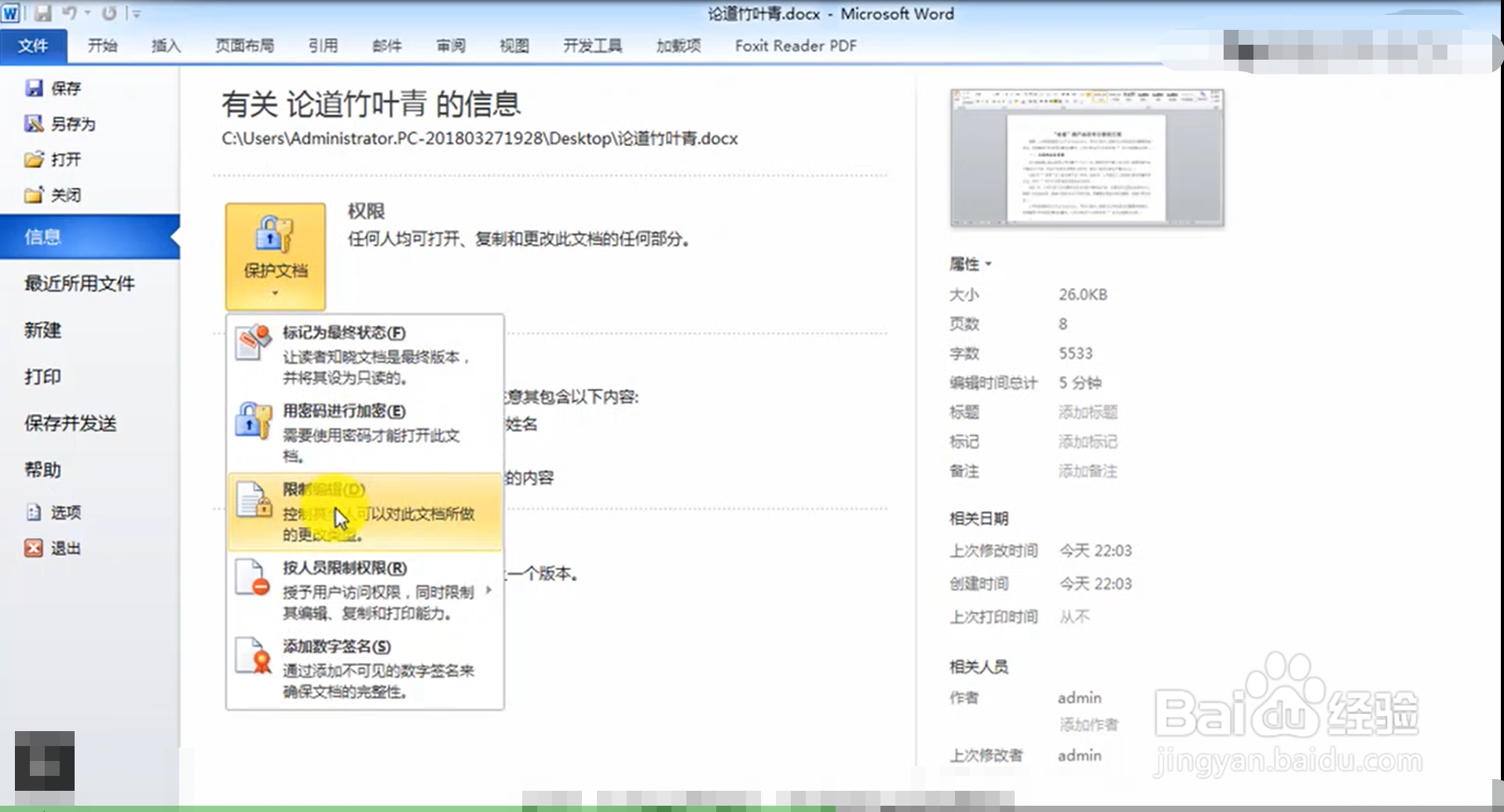
Task: Click the 添加标记 tags field
Action: (x=1088, y=441)
